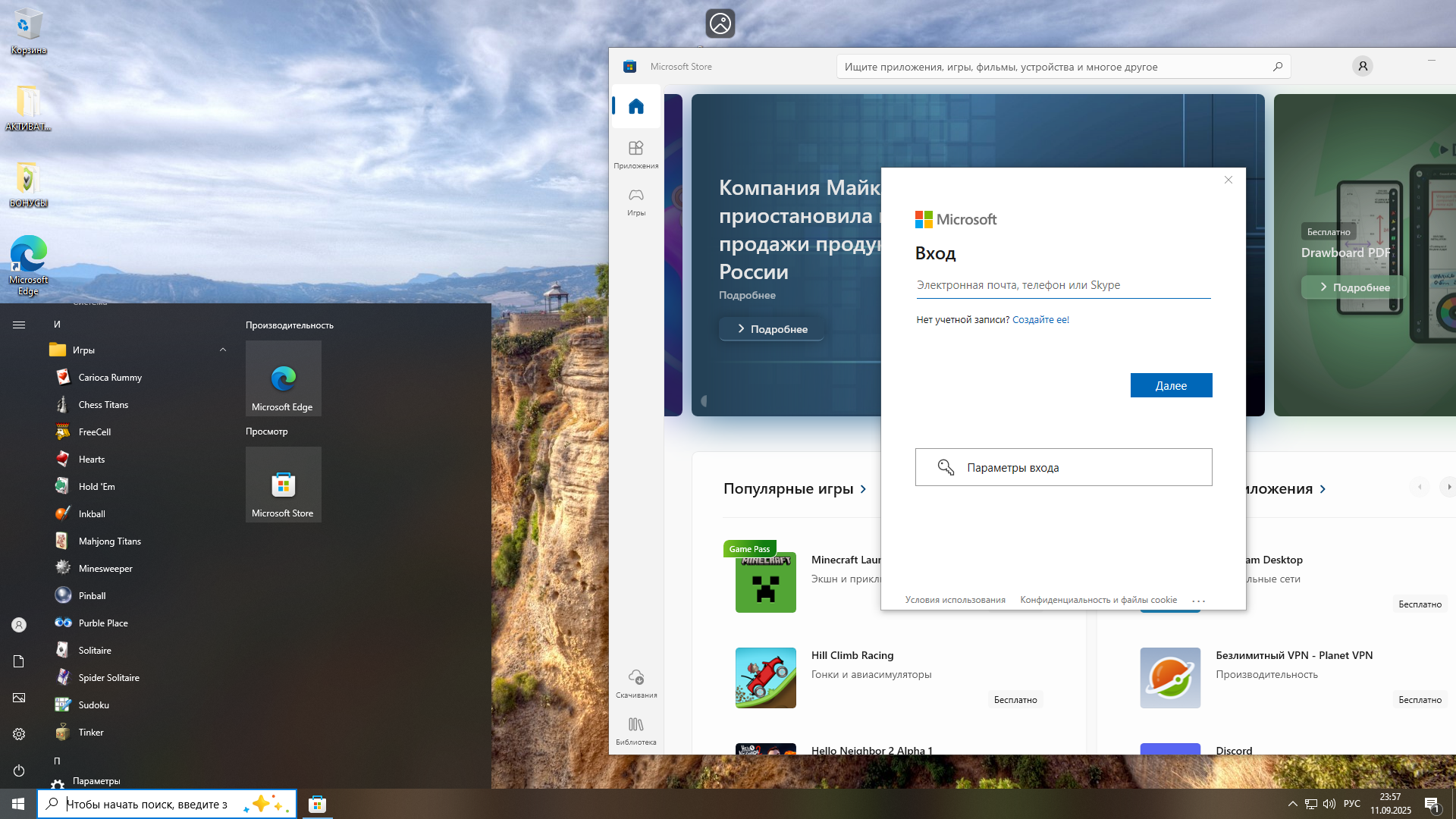1456x819 pixels.
Task: Click the Power button in Start menu
Action: tap(19, 770)
